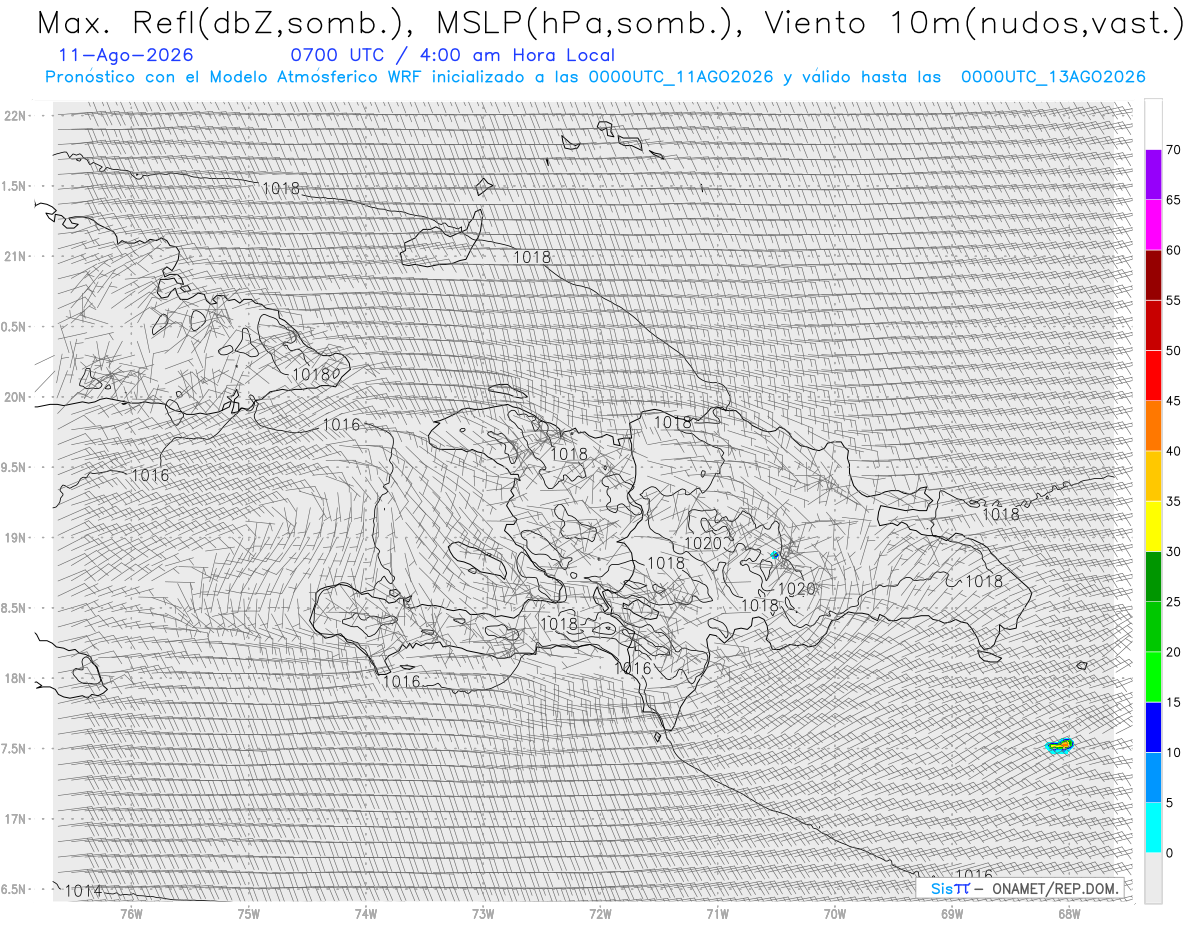Pick the bright green 15–20 dBZ swatch
This screenshot has height=927, width=1200.
pos(1153,677)
